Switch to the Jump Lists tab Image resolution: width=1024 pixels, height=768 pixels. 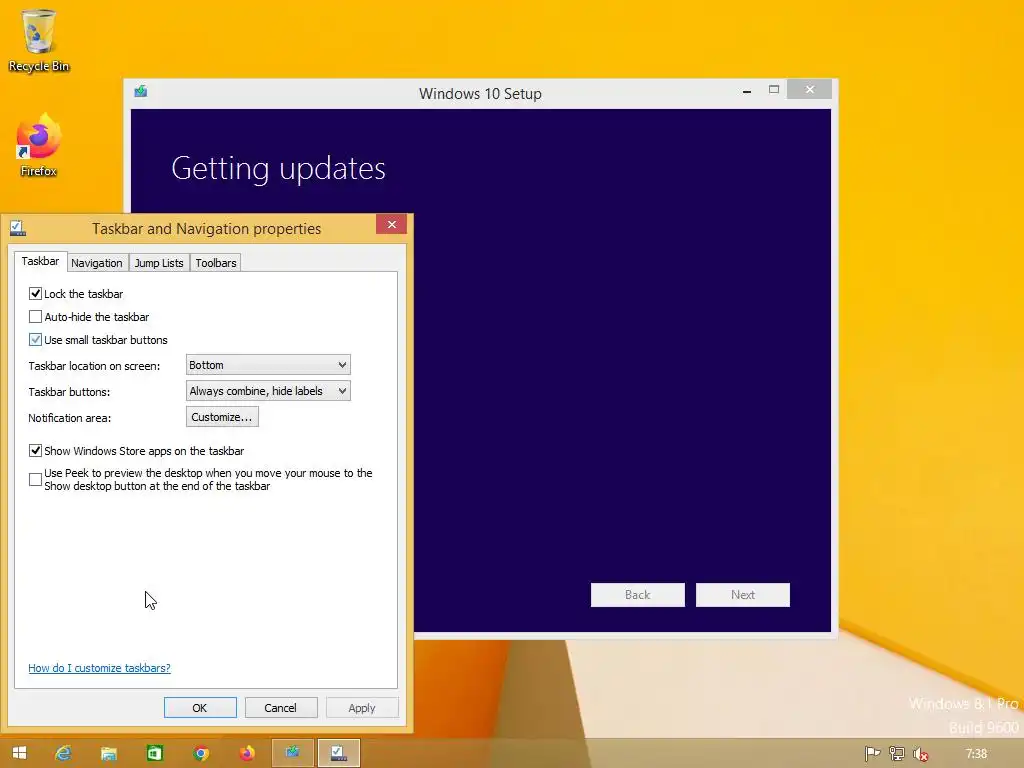click(x=159, y=263)
